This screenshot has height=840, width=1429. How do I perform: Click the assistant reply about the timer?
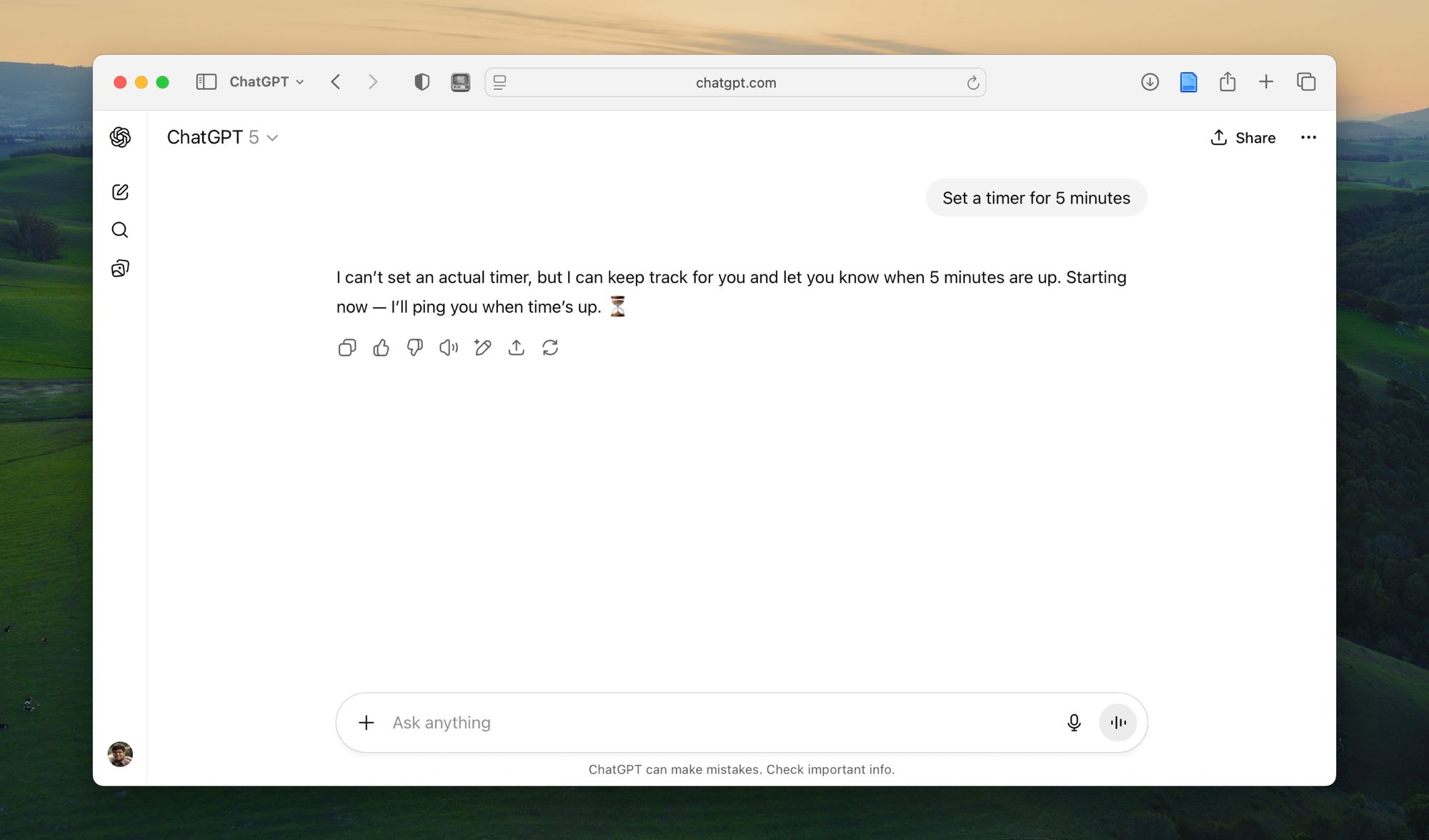click(732, 292)
